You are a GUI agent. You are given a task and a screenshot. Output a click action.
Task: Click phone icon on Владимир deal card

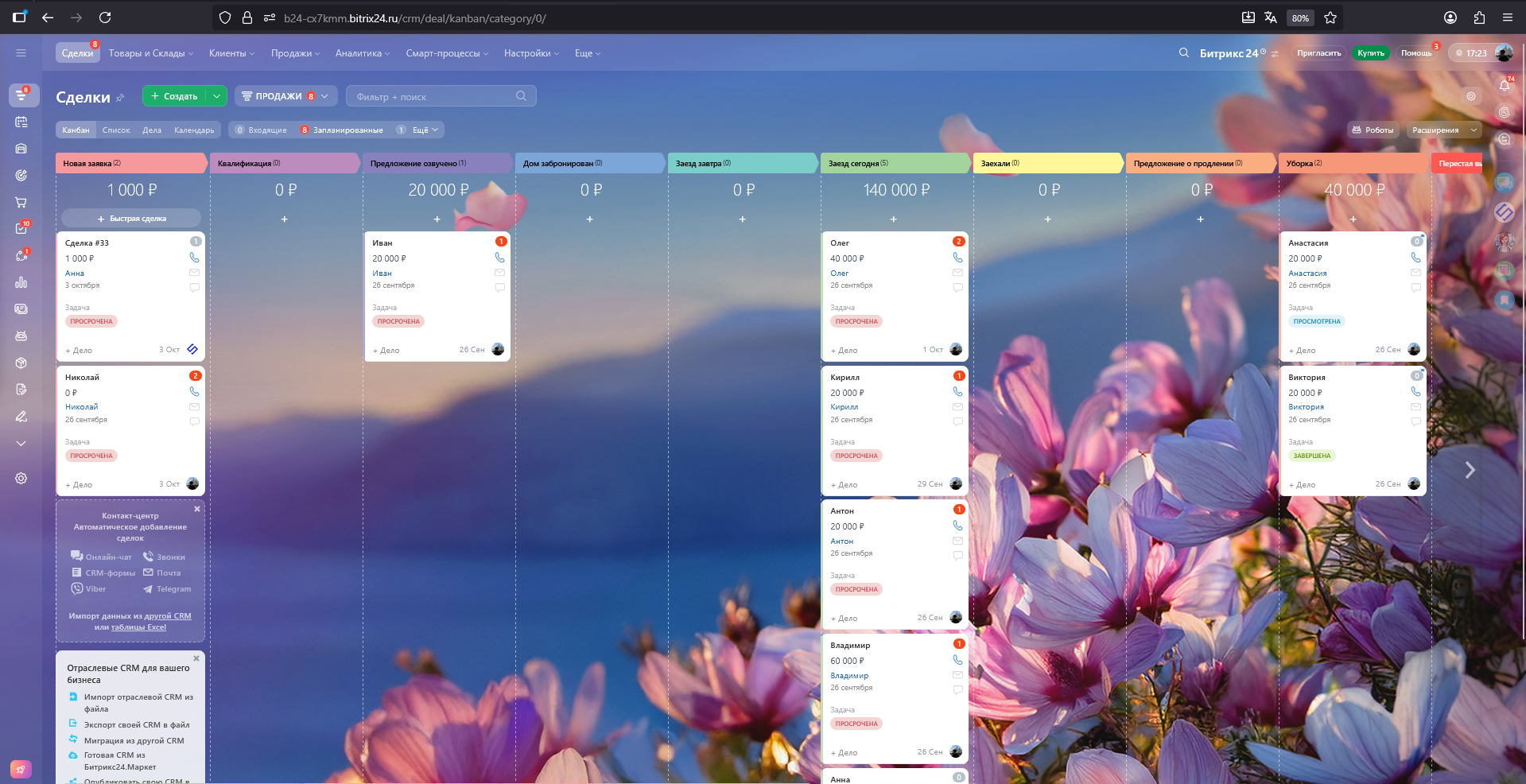[957, 660]
